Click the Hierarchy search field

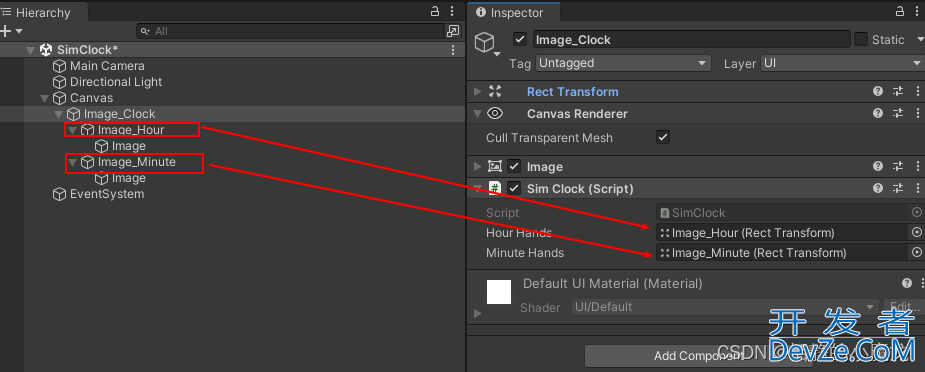coord(290,31)
